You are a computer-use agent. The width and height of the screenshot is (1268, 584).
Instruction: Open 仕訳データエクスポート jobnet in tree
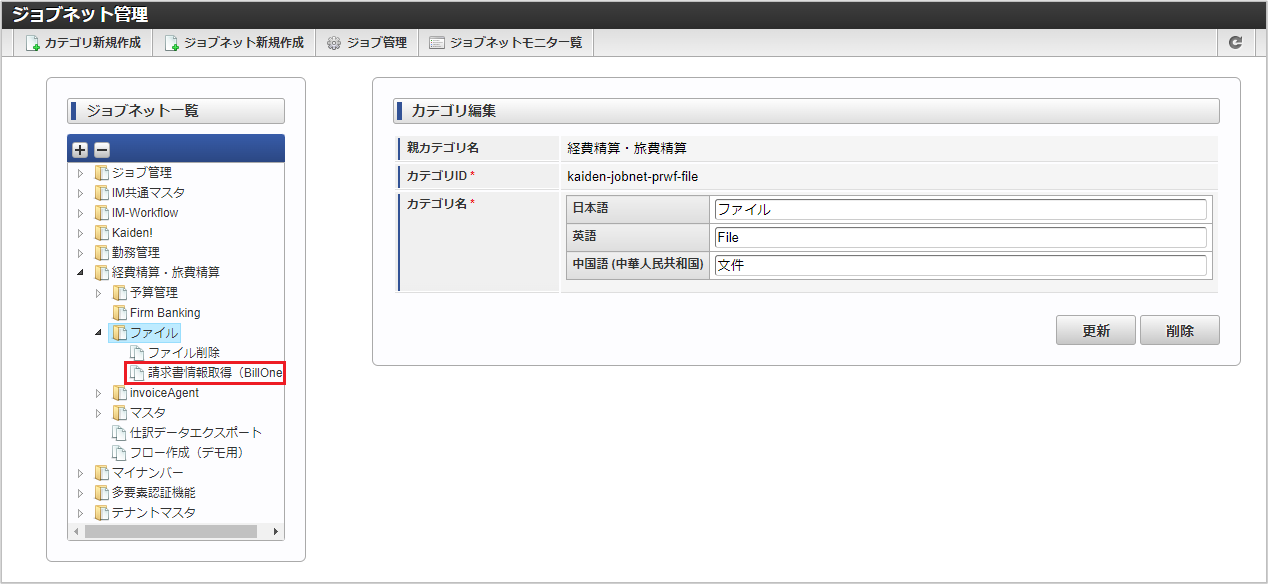196,433
